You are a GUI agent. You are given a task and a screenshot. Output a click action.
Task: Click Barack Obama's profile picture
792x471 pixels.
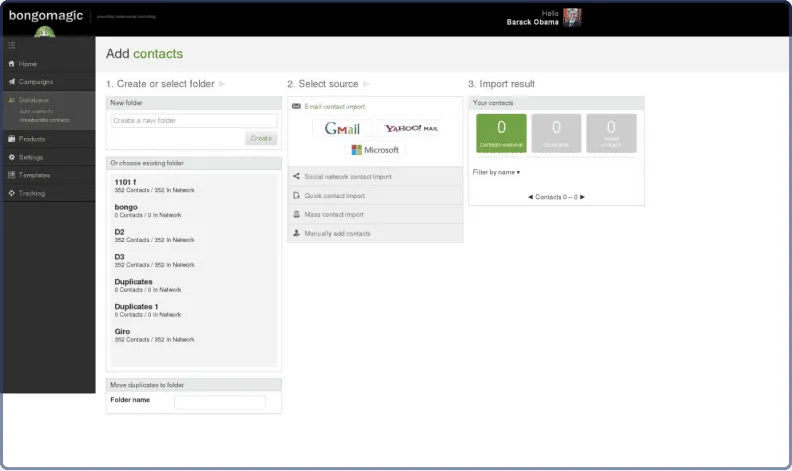572,17
